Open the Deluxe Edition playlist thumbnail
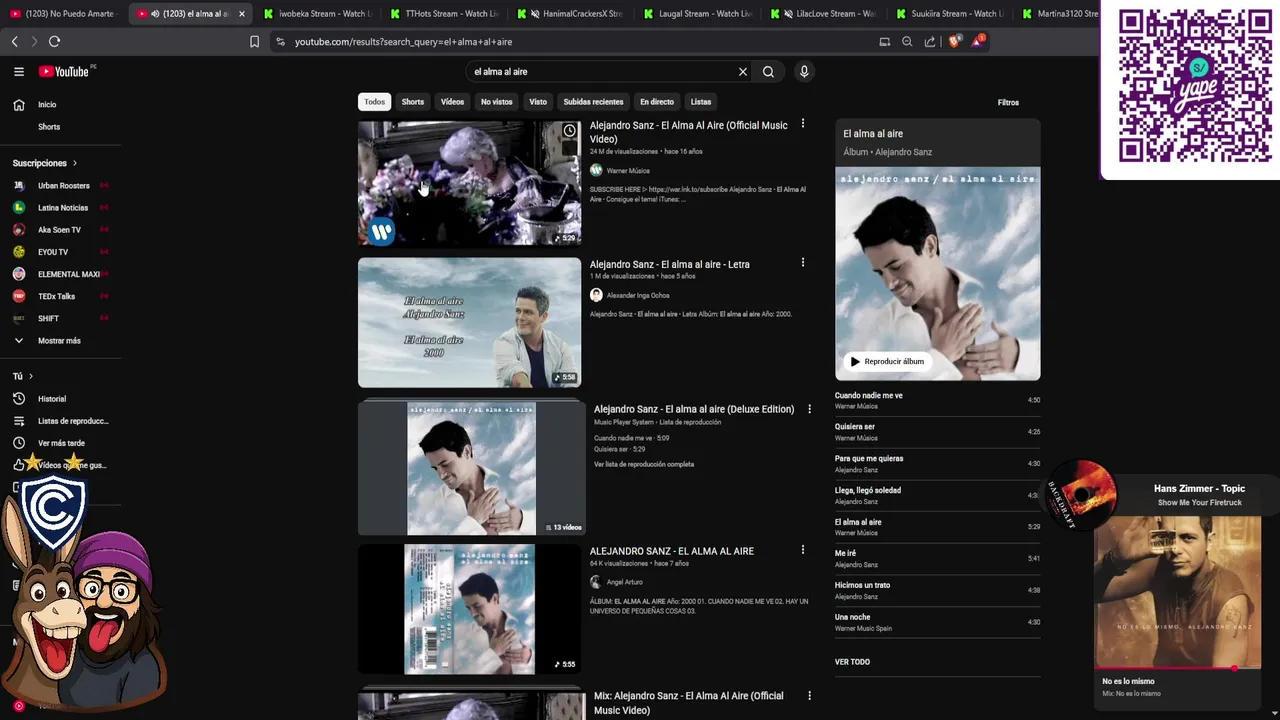Screen dimensions: 1280x720 tap(471, 468)
